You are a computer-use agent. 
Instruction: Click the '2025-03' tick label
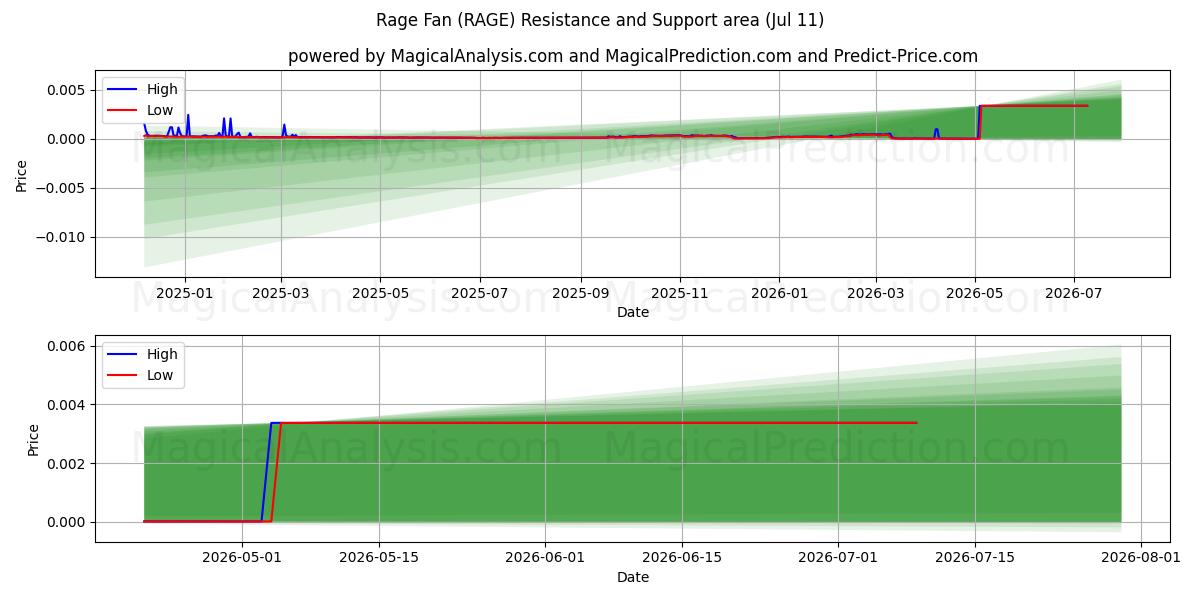(282, 294)
